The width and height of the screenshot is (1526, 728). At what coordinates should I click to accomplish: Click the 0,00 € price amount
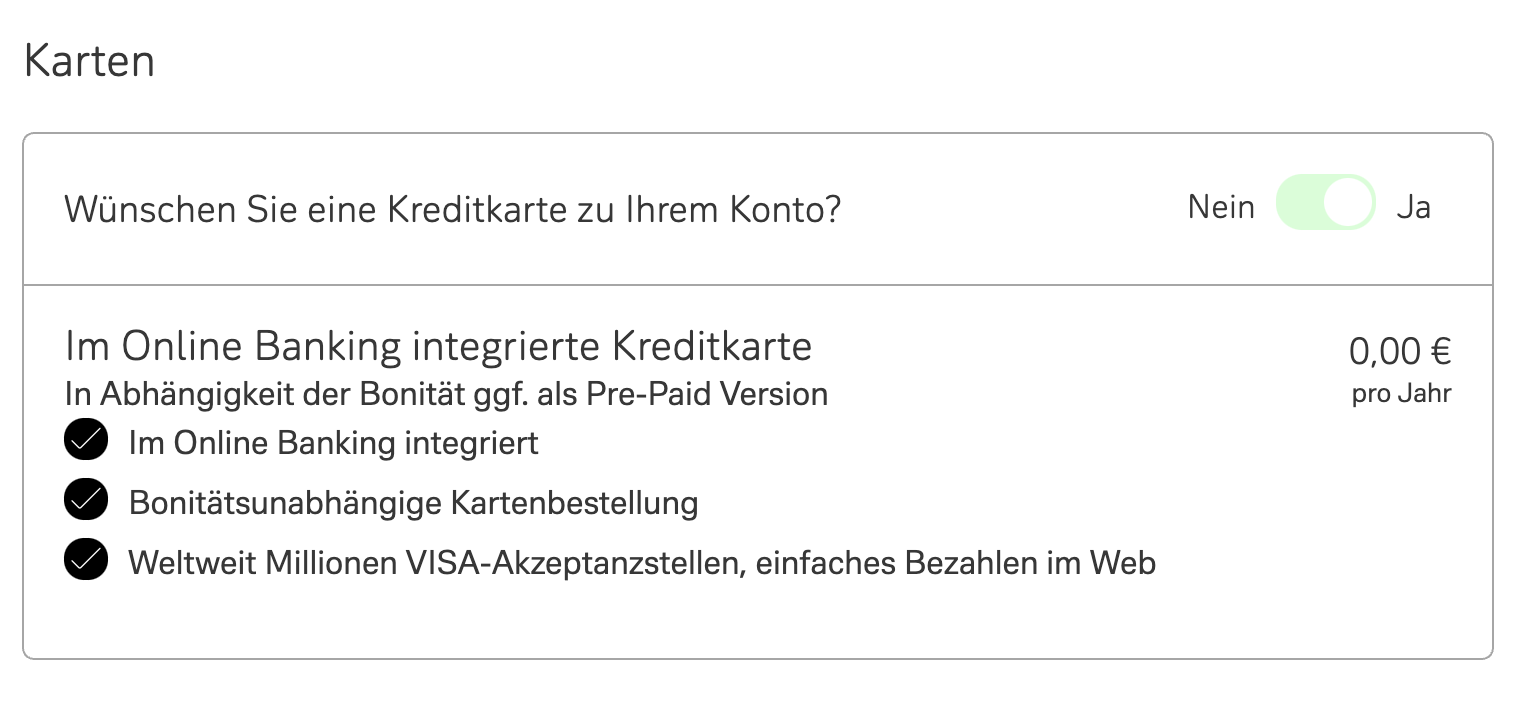click(1400, 351)
